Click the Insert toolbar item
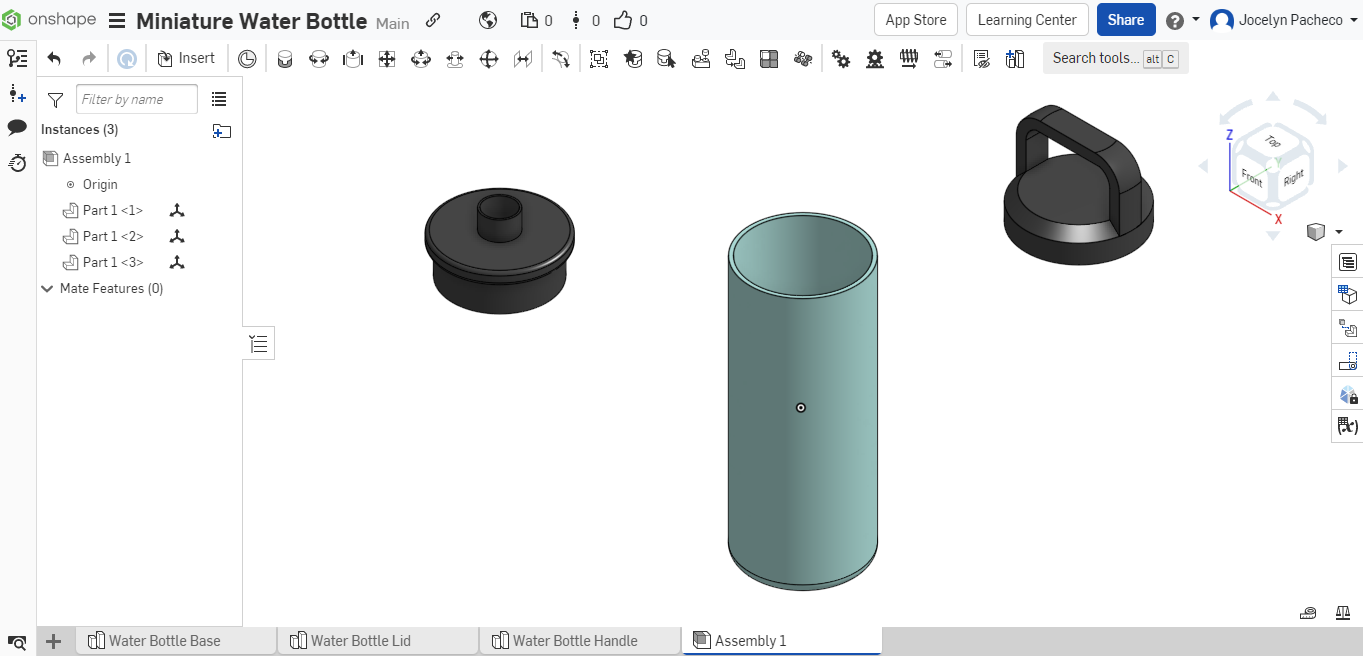The height and width of the screenshot is (656, 1363). coord(186,57)
